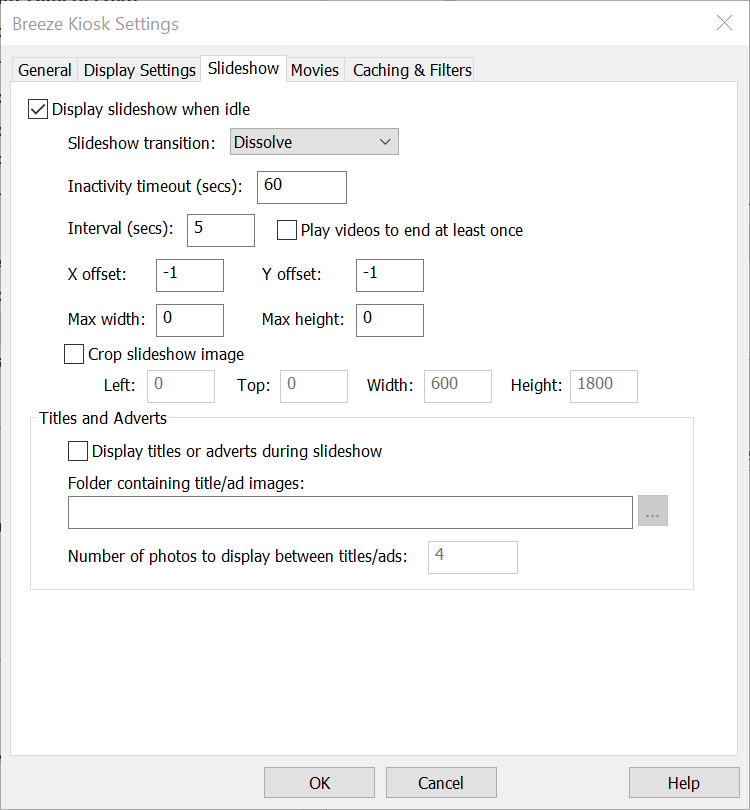Open the Slideshow transition dropdown
Viewport: 750px width, 810px height.
[x=314, y=142]
